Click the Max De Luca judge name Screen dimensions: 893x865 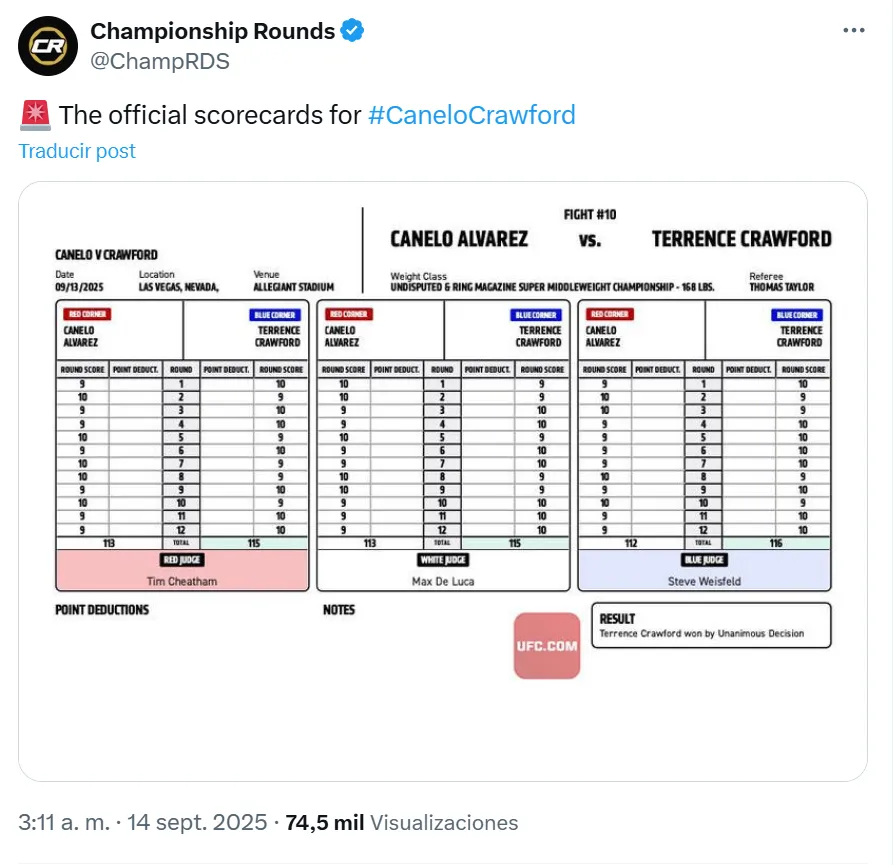443,581
